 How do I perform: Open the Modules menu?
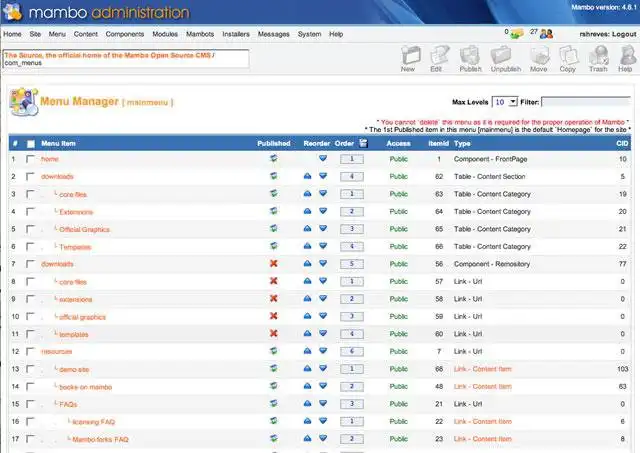point(165,34)
